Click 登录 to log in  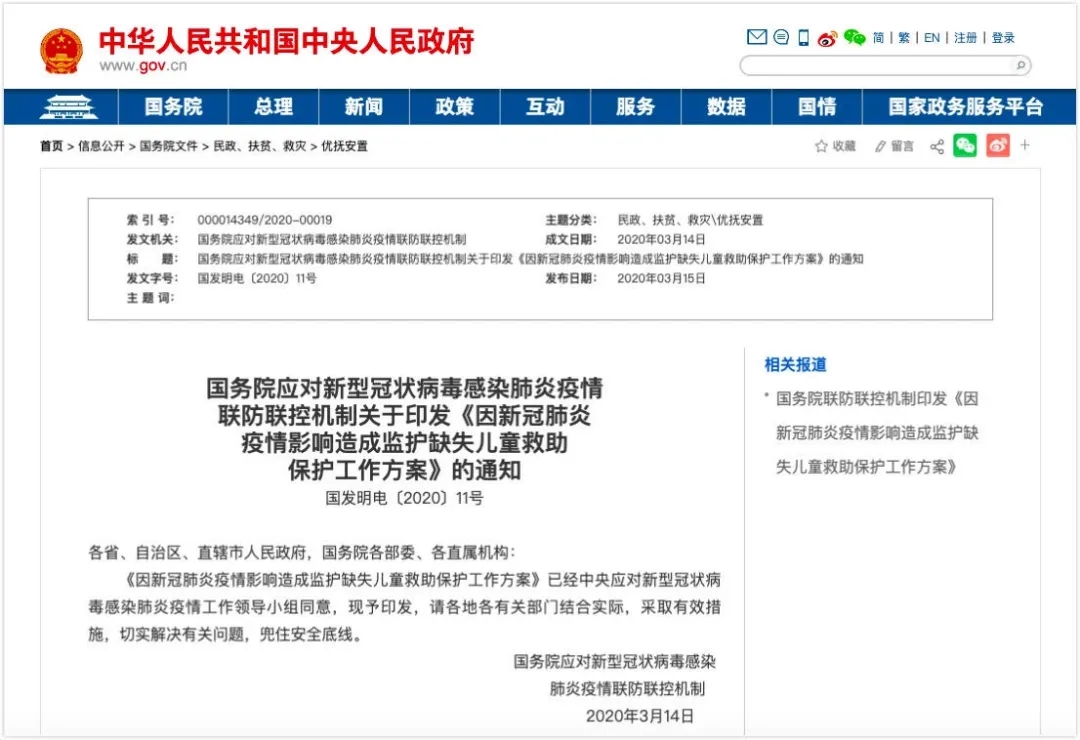tap(1003, 38)
